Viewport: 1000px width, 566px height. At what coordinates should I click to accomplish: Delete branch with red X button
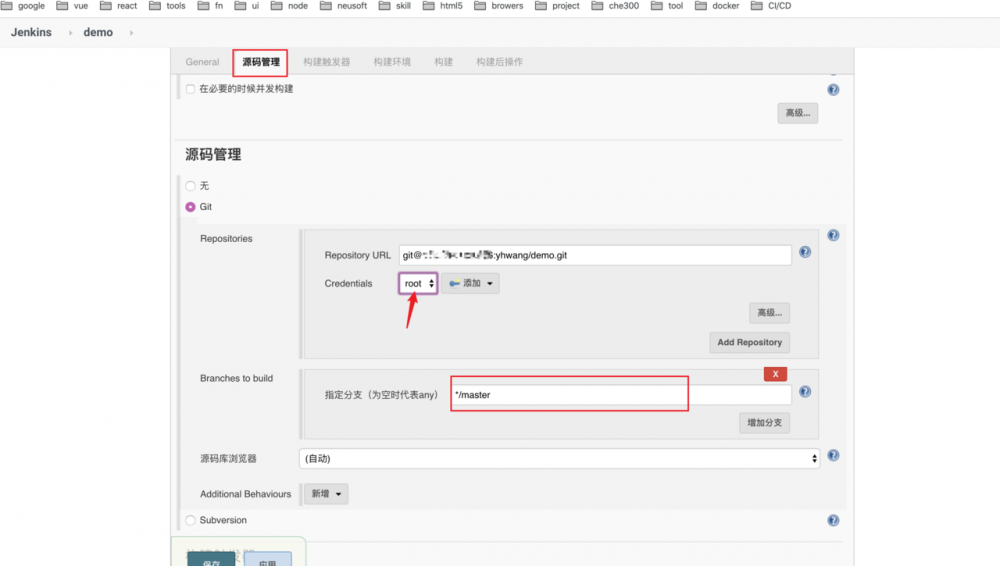click(776, 374)
